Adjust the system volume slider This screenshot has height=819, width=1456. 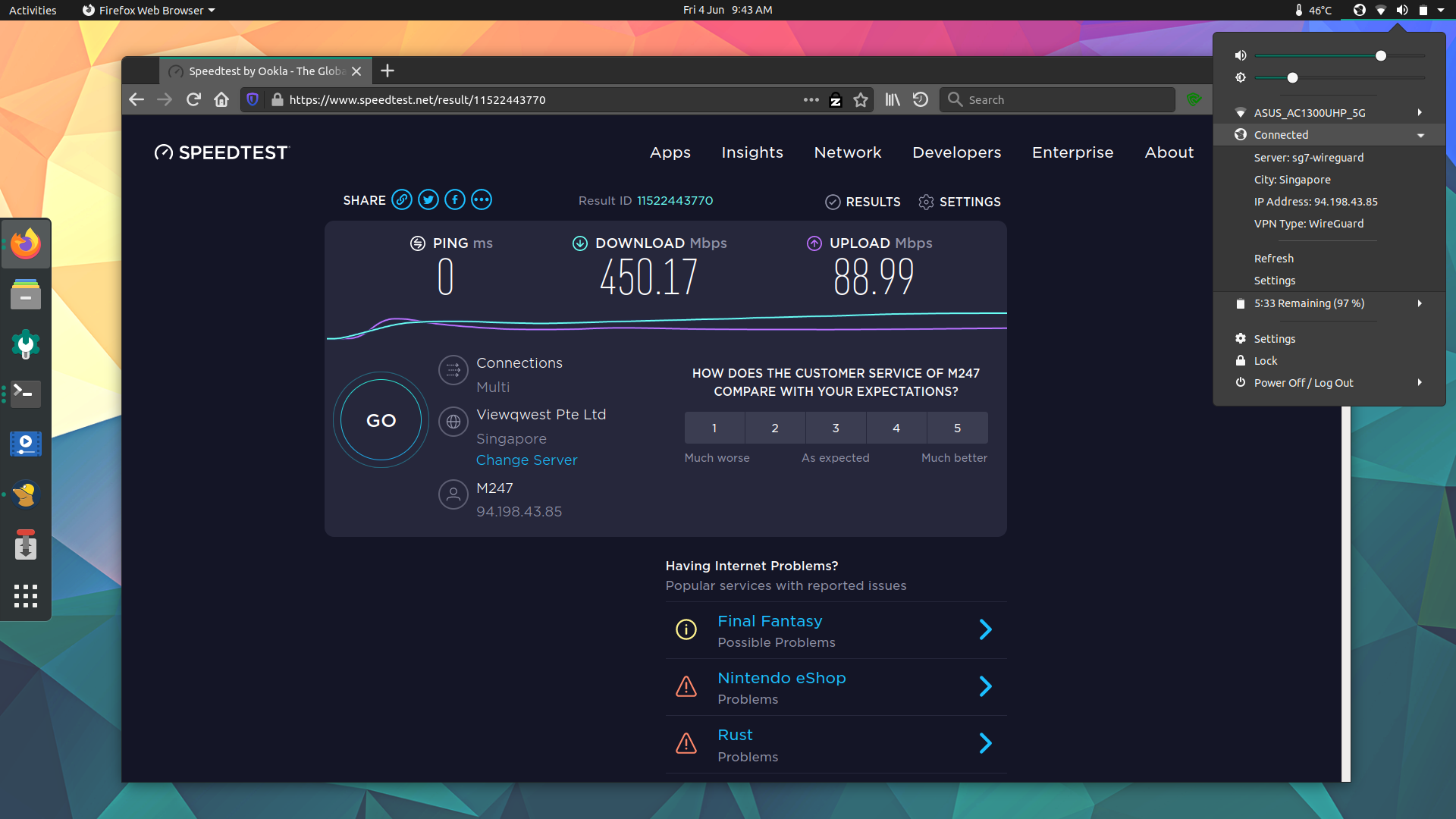(x=1381, y=56)
